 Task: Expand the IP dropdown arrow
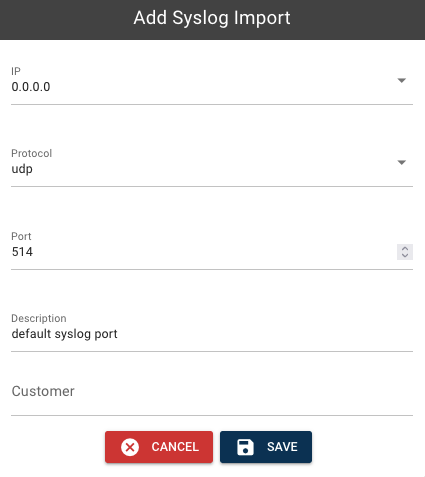[402, 80]
